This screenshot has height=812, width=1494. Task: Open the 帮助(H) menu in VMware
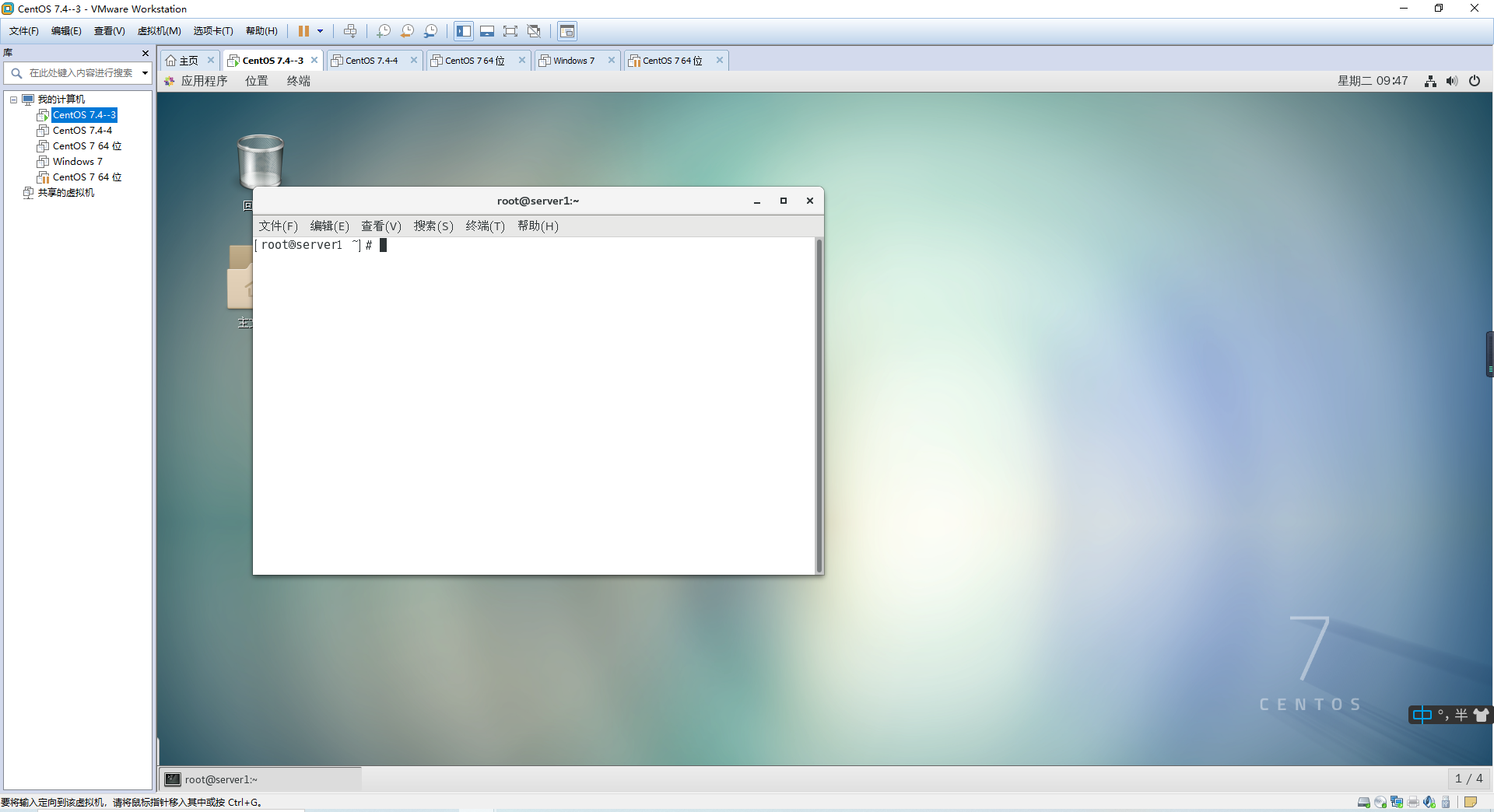pos(261,31)
